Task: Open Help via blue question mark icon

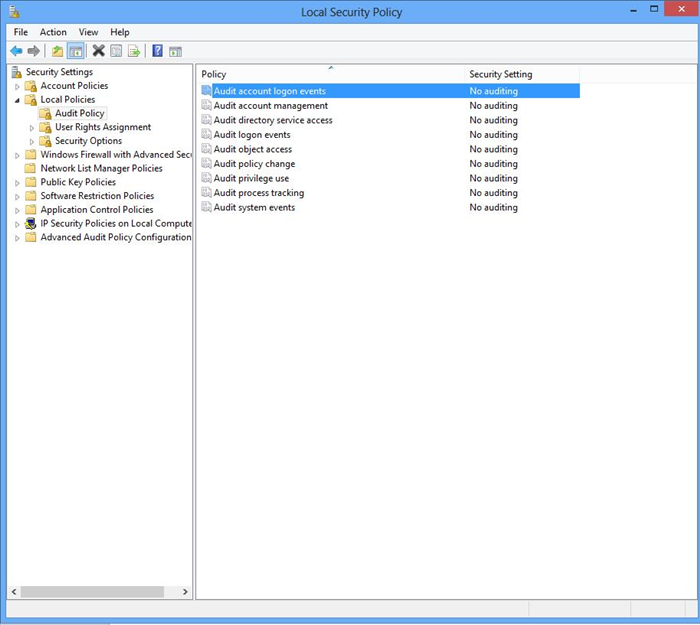Action: (x=158, y=51)
